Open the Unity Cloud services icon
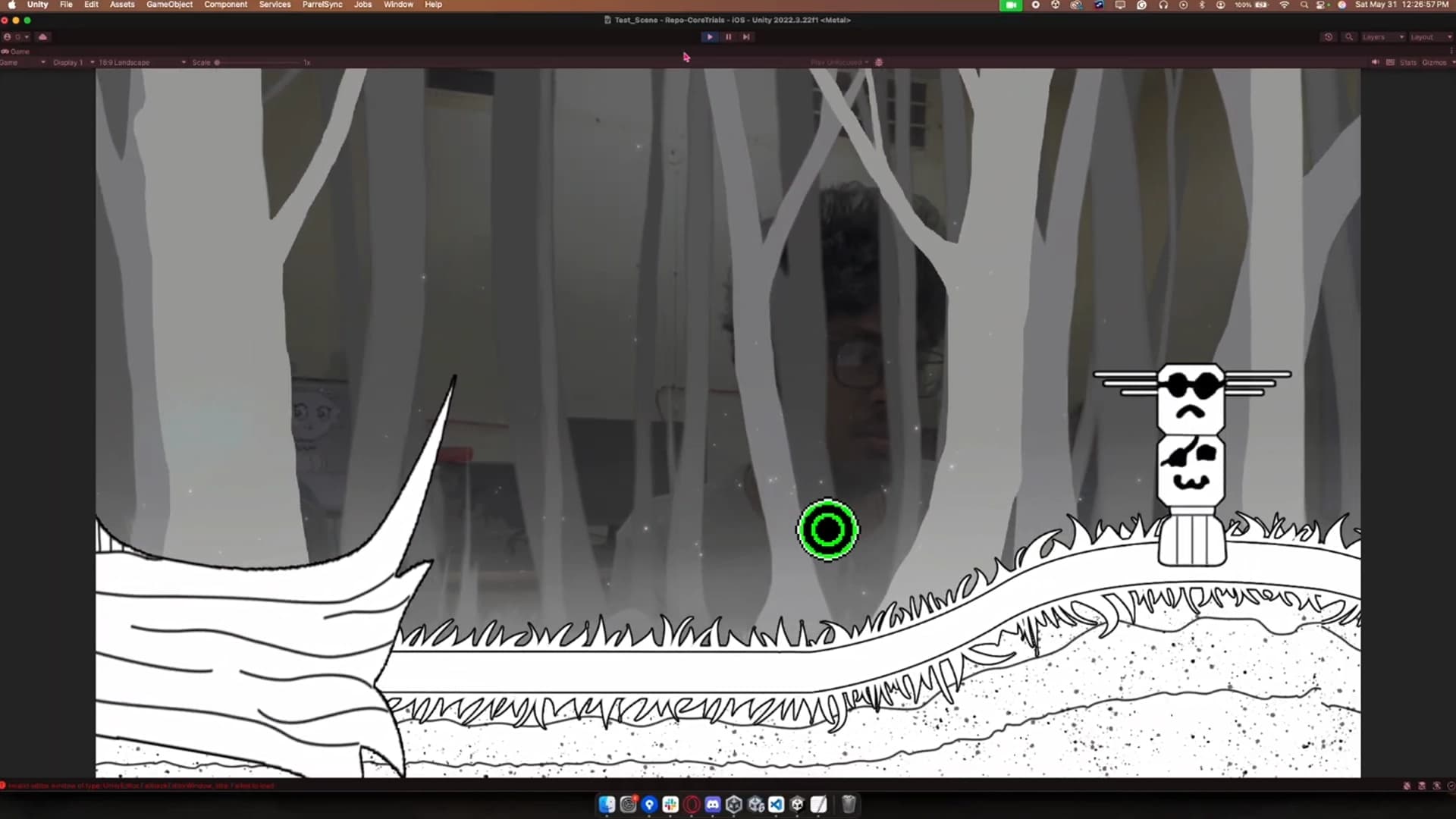The width and height of the screenshot is (1456, 819). pyautogui.click(x=42, y=36)
